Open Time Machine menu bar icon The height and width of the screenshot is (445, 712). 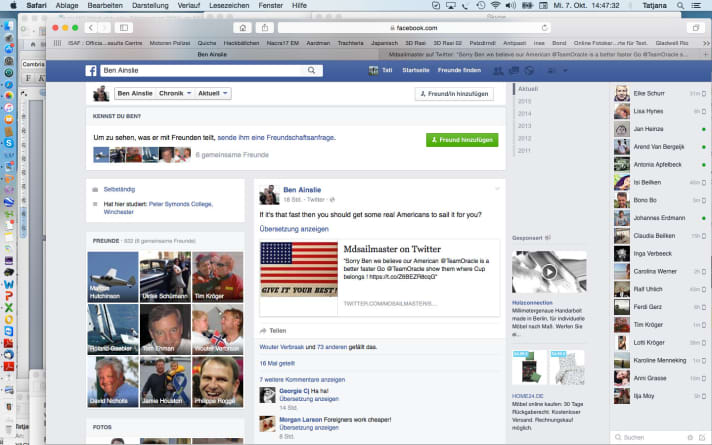(480, 5)
